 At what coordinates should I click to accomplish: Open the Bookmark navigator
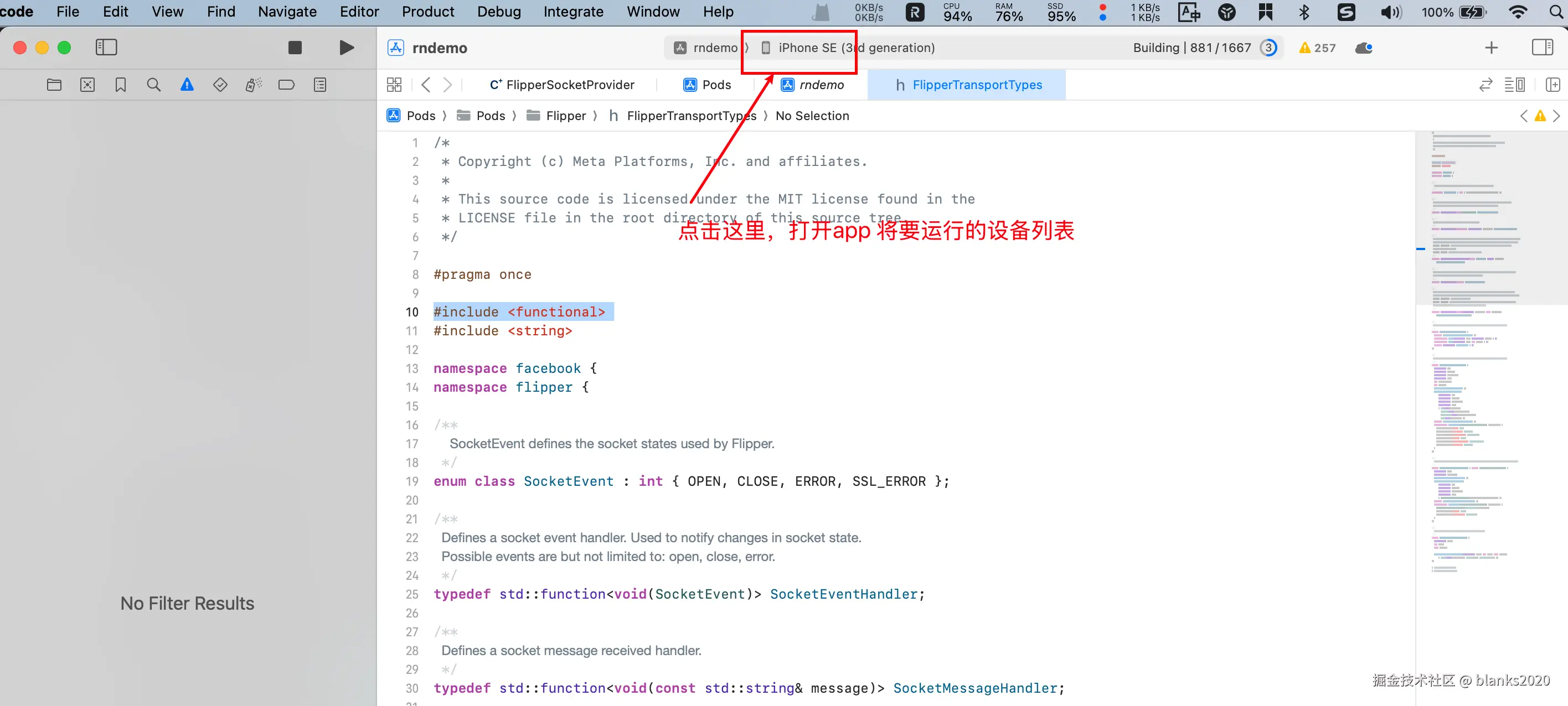point(121,85)
